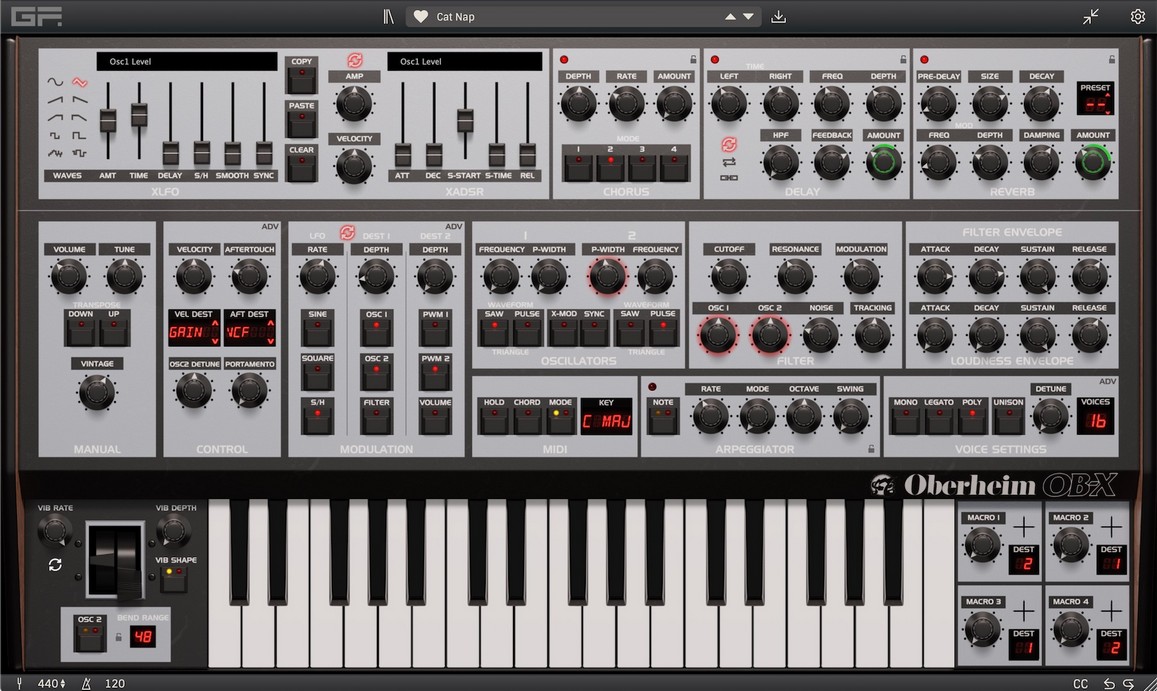This screenshot has height=691, width=1157.
Task: Toggle the Delay lock icon
Action: tap(903, 59)
